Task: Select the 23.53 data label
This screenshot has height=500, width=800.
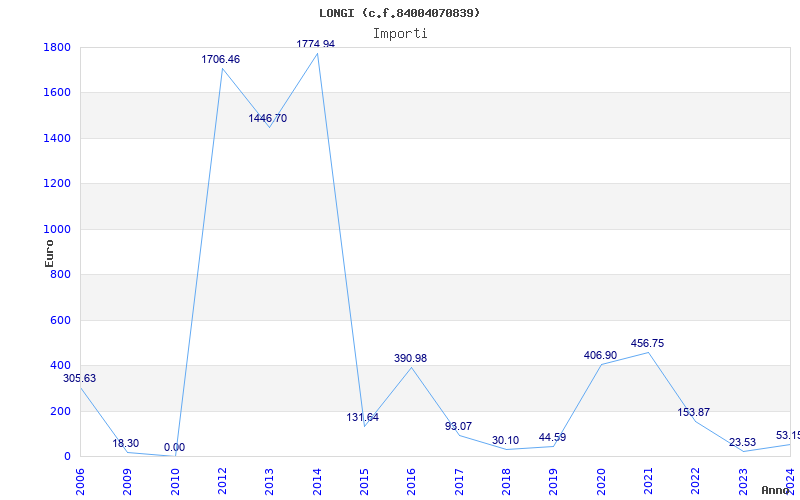Action: click(742, 442)
